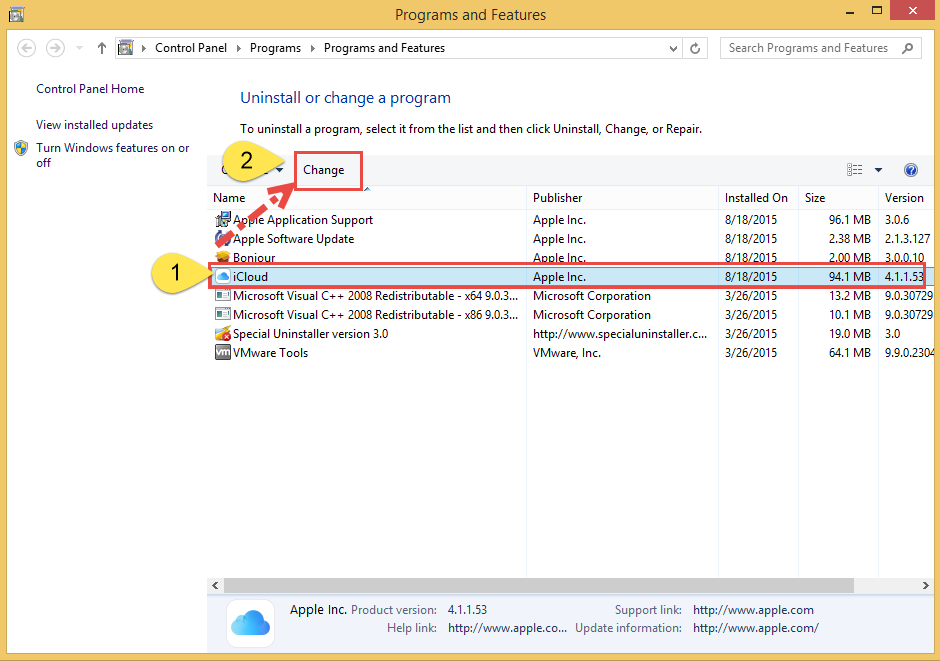
Task: Select Visual C++ 2008 Redistributable x86 entry
Action: tap(375, 315)
